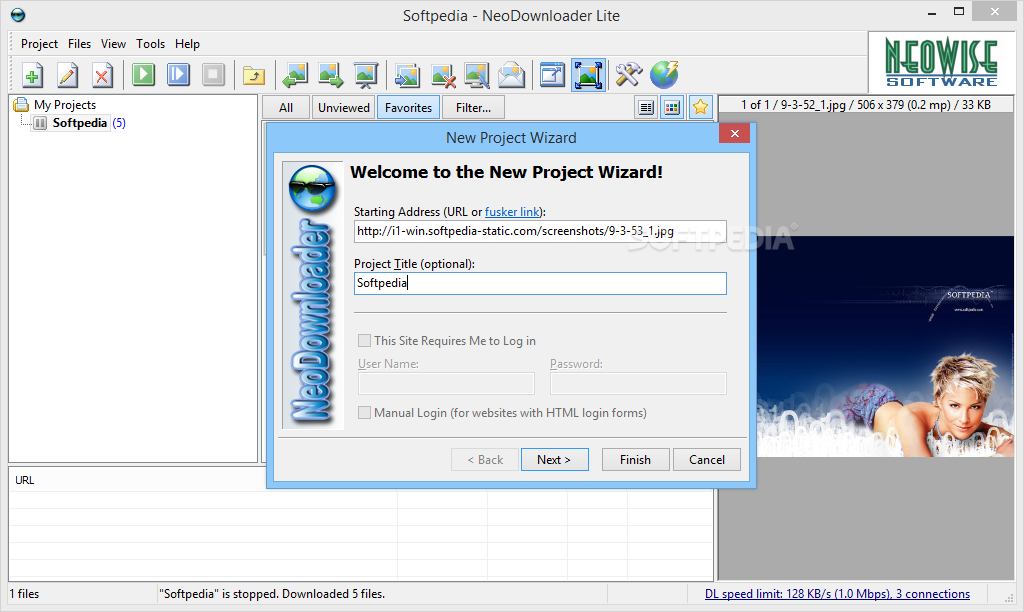
Task: Toggle the fit-to-window image icon
Action: [588, 74]
